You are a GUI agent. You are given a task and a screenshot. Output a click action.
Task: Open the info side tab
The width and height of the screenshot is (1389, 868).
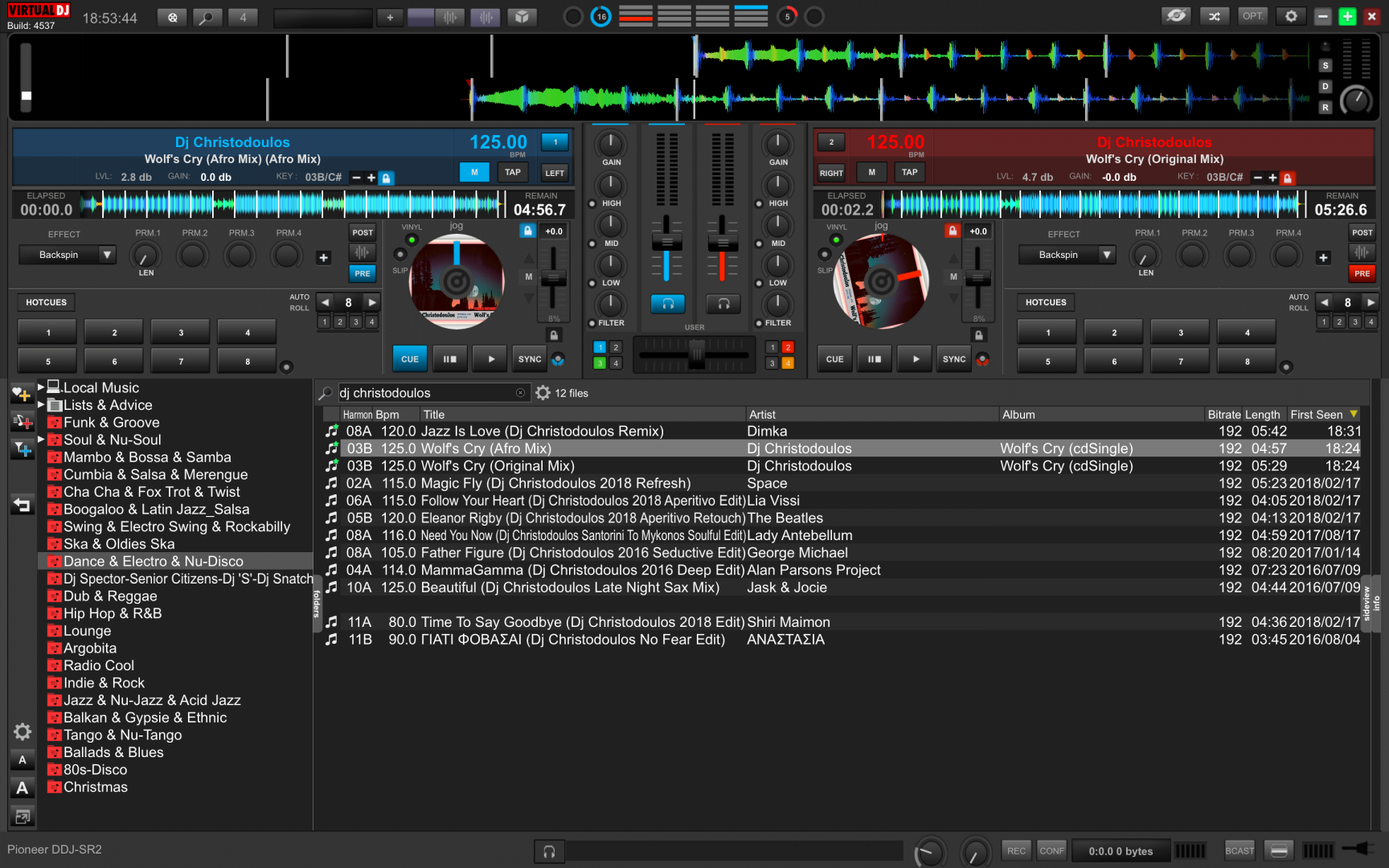pos(1376,604)
